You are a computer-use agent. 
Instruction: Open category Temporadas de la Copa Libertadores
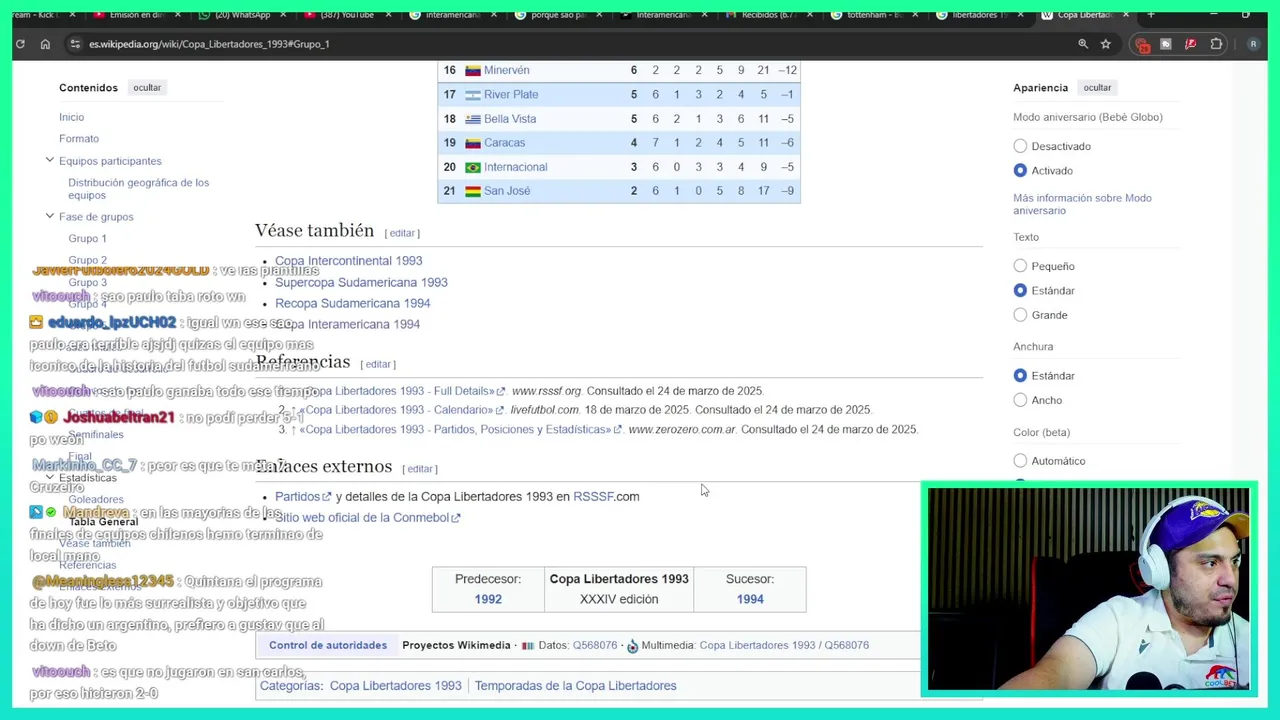[575, 686]
